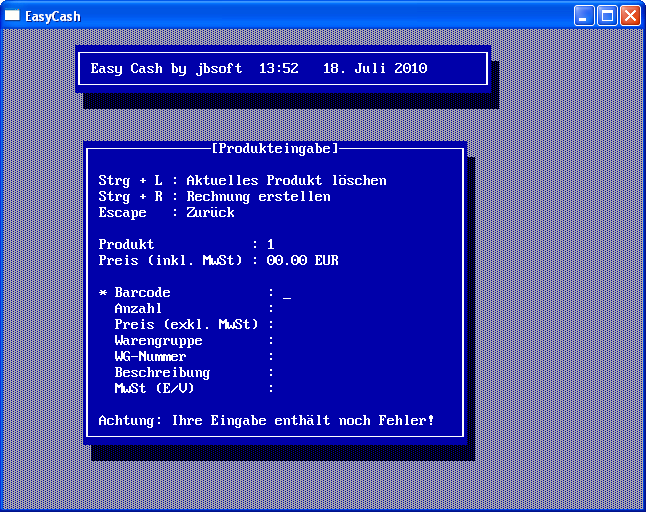Screen dimensions: 646x512
Task: Select the 'Warengruppe' field
Action: tap(158, 341)
